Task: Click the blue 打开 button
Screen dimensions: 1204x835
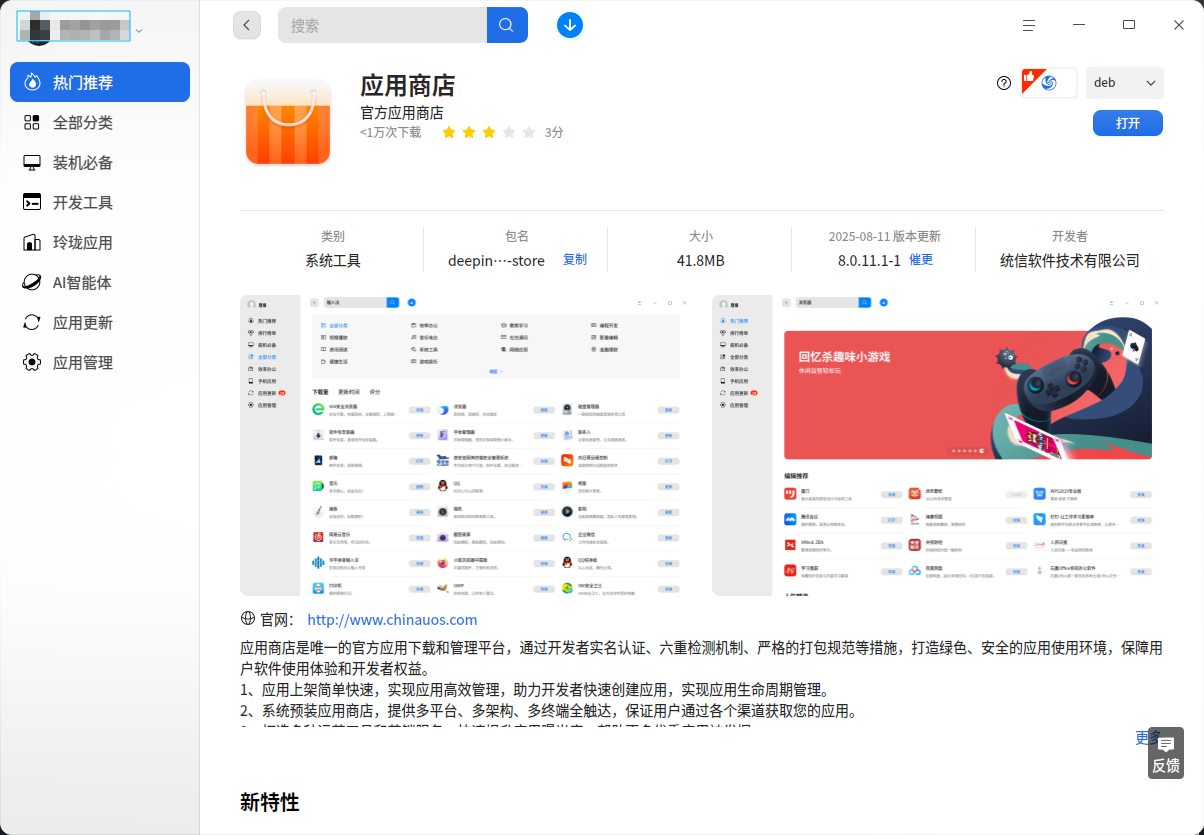Action: pyautogui.click(x=1128, y=123)
